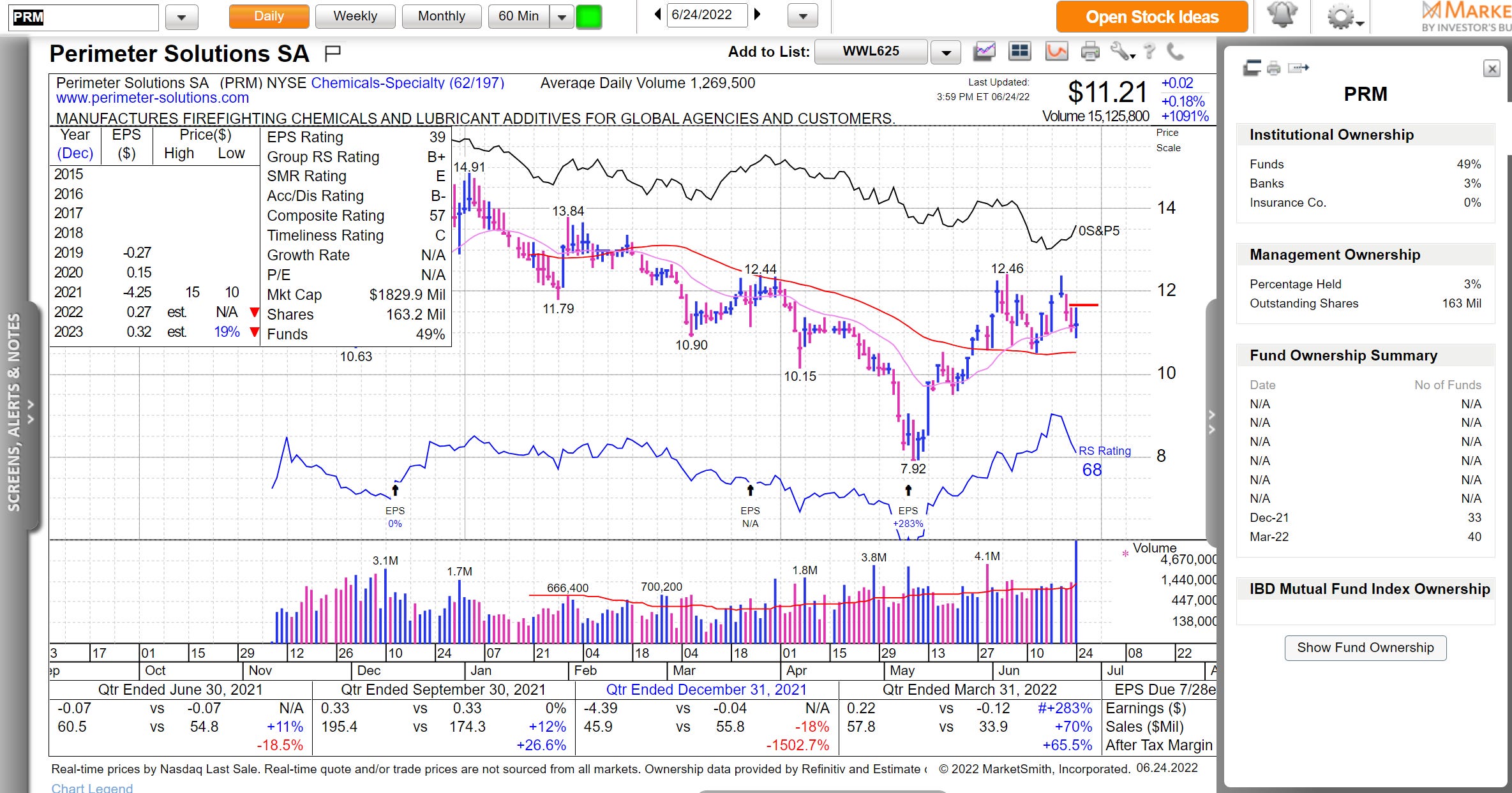Click the MarketSmith logo
The height and width of the screenshot is (793, 1512).
[1466, 17]
